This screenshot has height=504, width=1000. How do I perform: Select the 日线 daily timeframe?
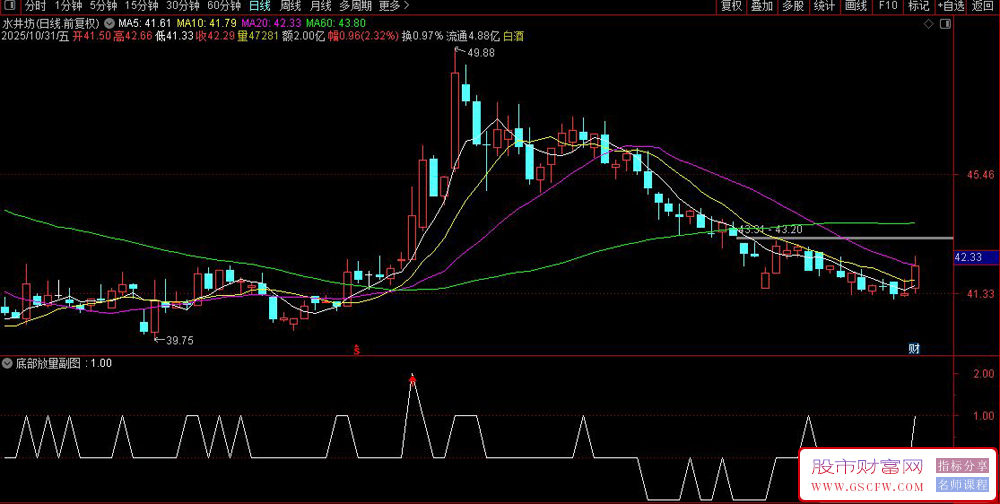pyautogui.click(x=260, y=6)
